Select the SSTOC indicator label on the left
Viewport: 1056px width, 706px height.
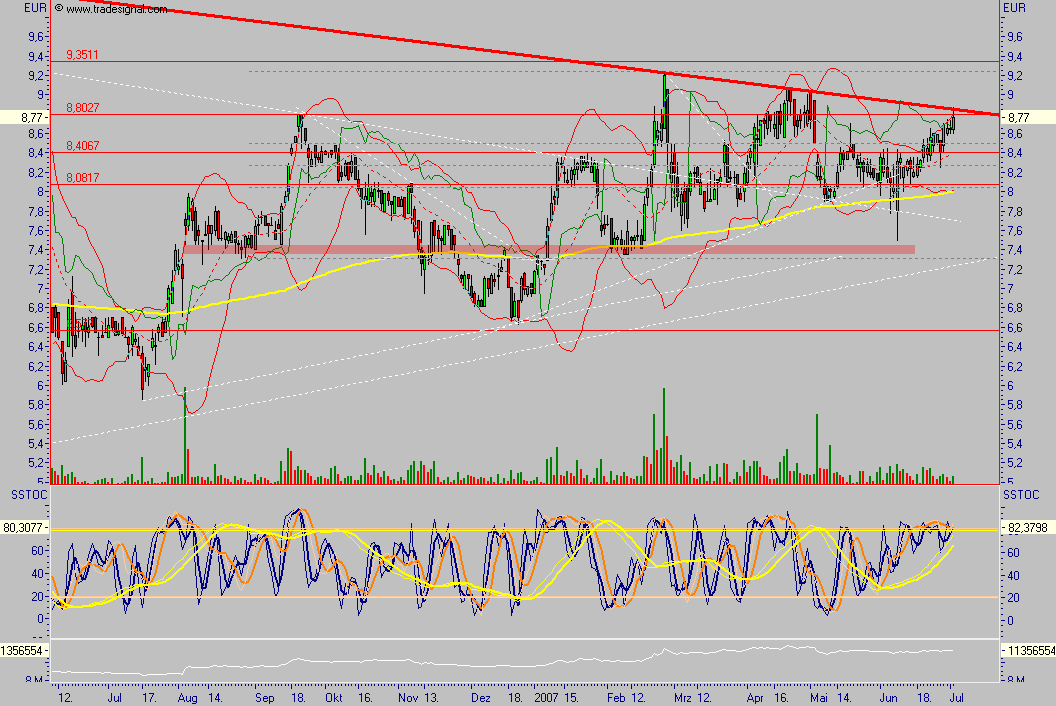(27, 496)
